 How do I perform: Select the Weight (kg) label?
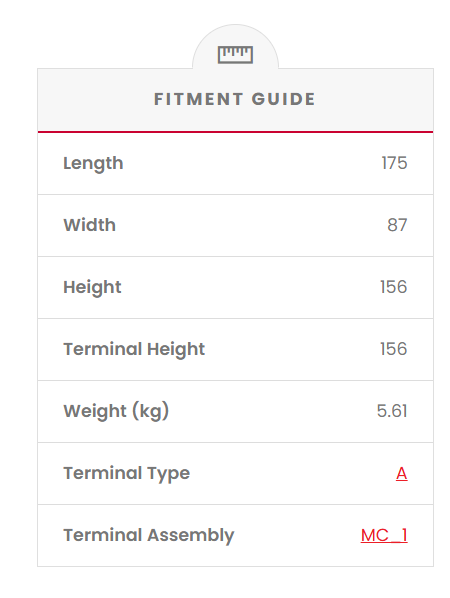tap(116, 412)
